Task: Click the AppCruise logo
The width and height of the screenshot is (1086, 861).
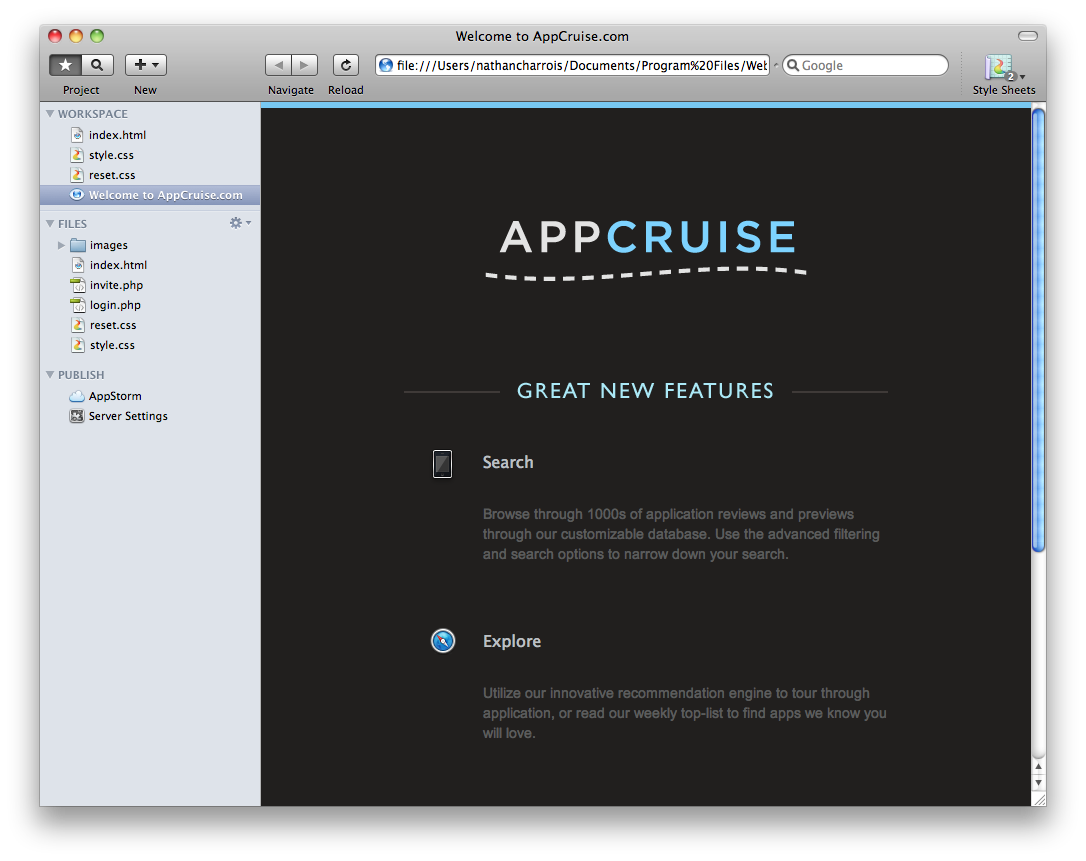Action: point(647,248)
